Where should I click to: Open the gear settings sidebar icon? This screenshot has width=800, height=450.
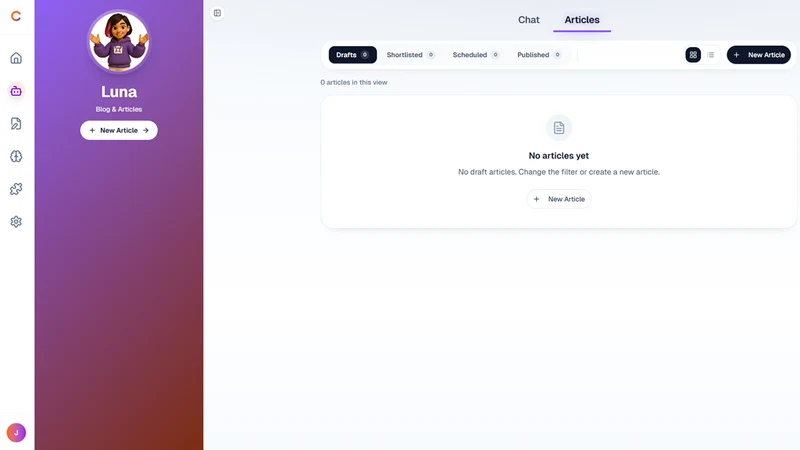16,221
